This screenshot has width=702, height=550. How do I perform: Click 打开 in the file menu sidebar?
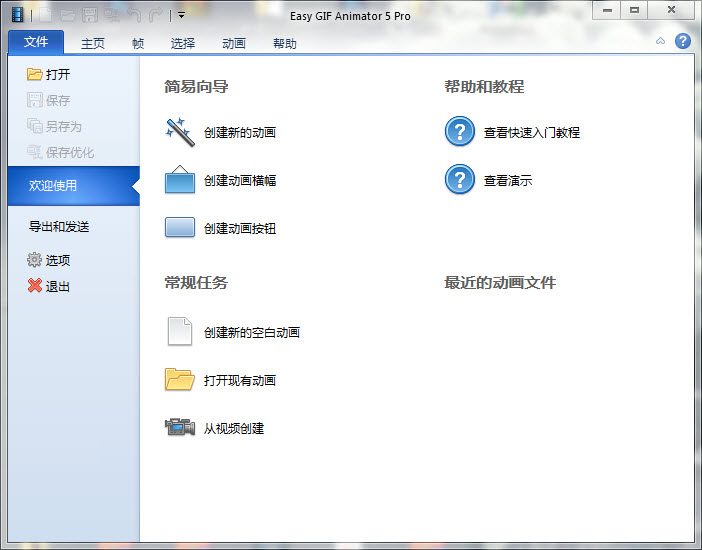tap(49, 74)
